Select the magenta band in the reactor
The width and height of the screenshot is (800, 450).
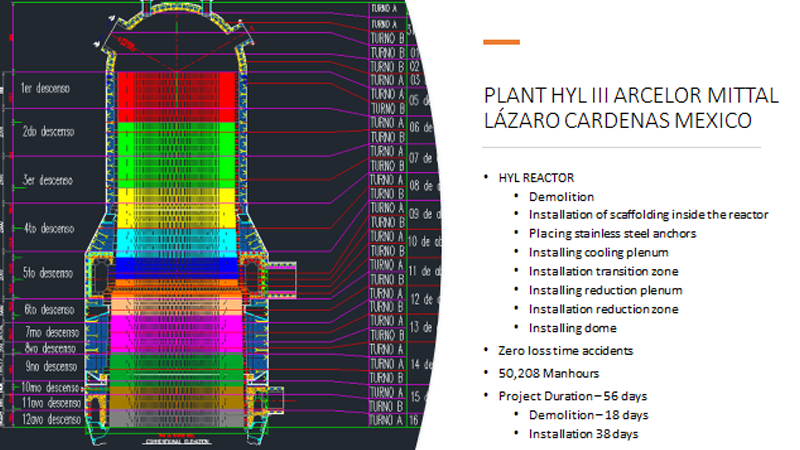[180, 330]
